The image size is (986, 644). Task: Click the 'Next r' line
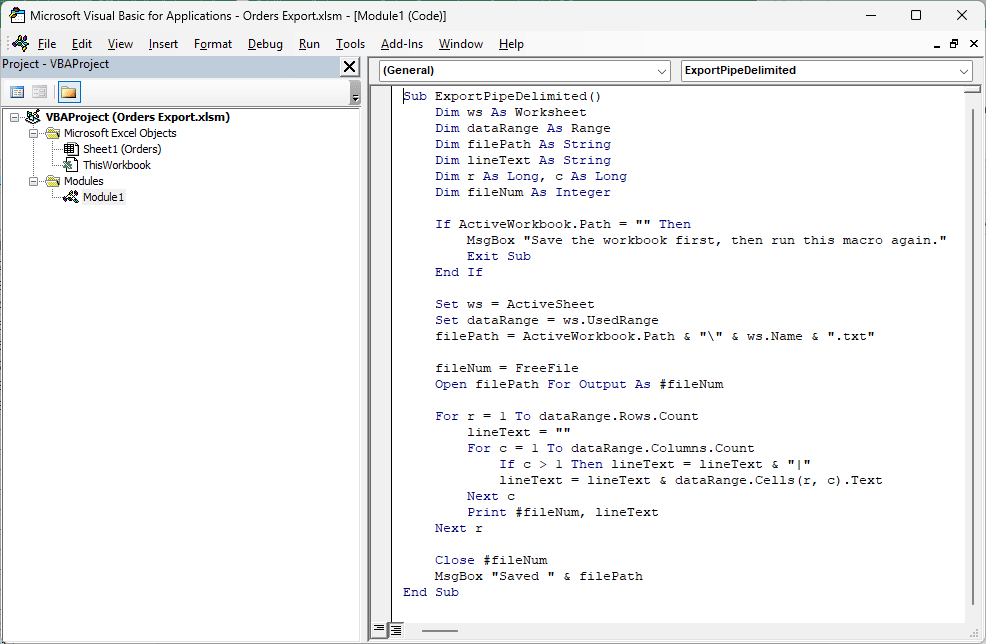[x=458, y=528]
